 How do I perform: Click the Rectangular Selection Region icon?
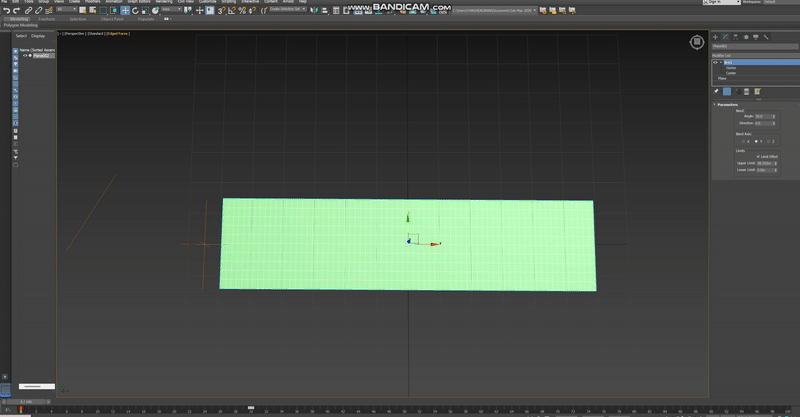point(103,10)
